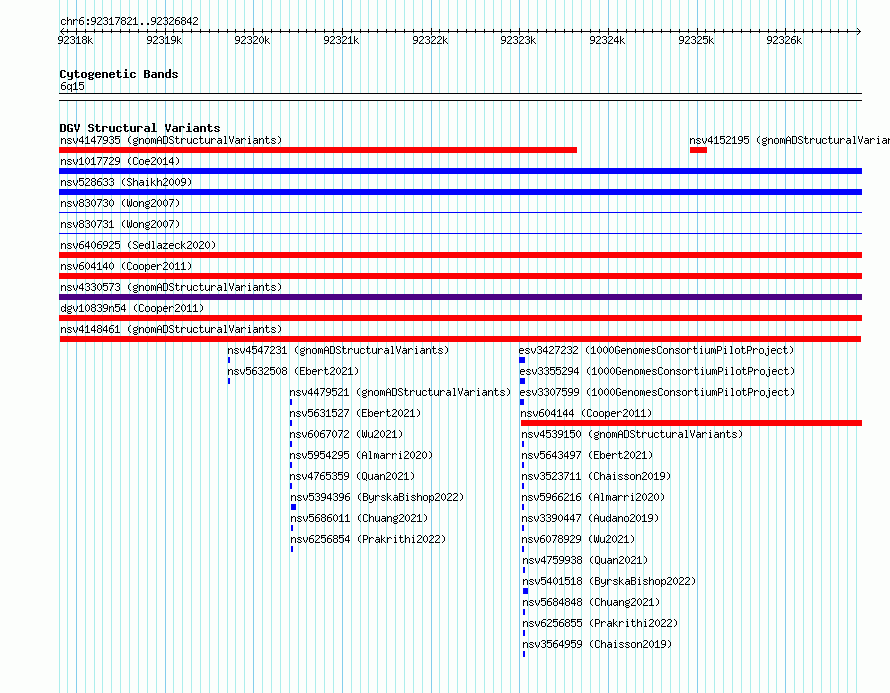Viewport: 890px width, 693px height.
Task: Open nsv5954295 (Almarri2020) label
Action: 361,455
